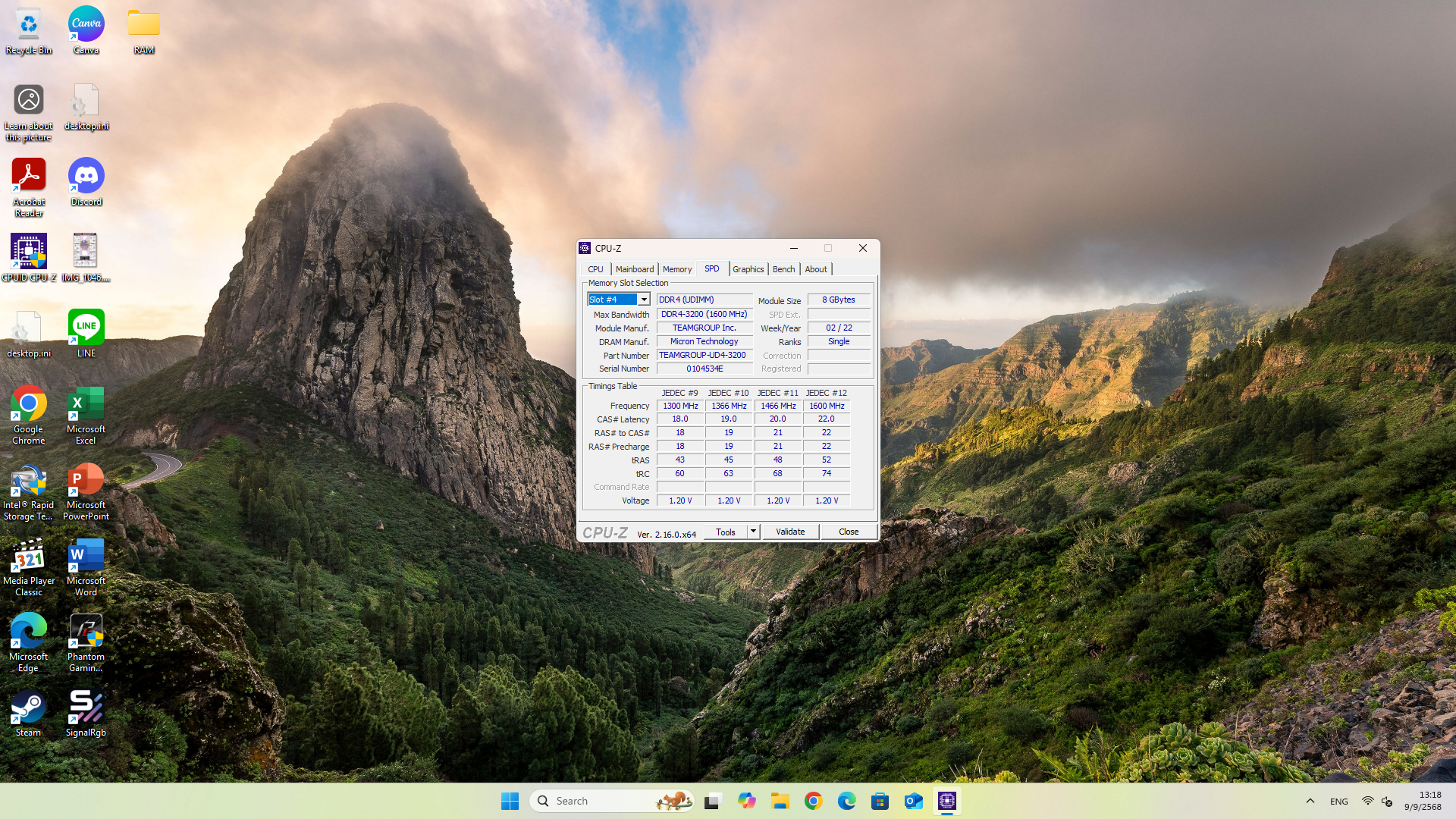Open the Tools button dropdown arrow
Image resolution: width=1456 pixels, height=819 pixels.
click(x=753, y=532)
